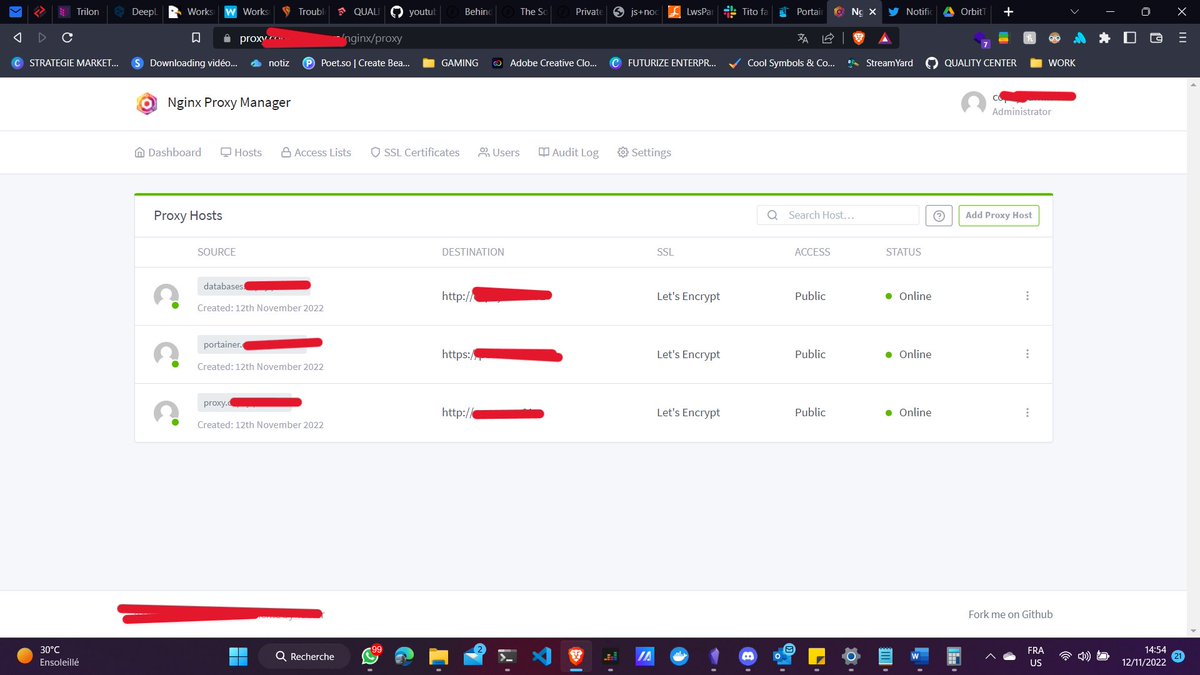Click browser back button
The width and height of the screenshot is (1200, 675).
(x=17, y=38)
